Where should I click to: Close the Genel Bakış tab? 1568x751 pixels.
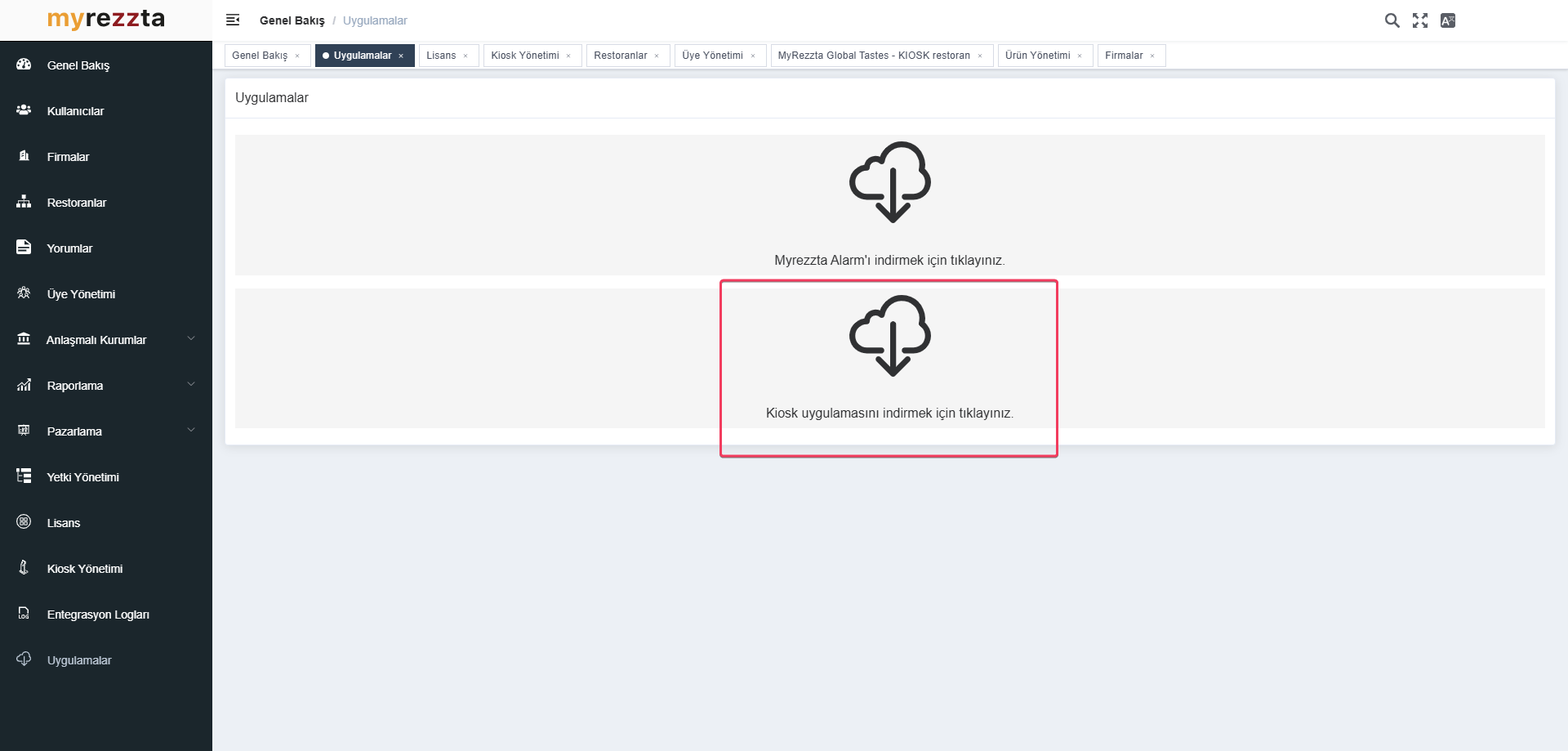tap(297, 56)
